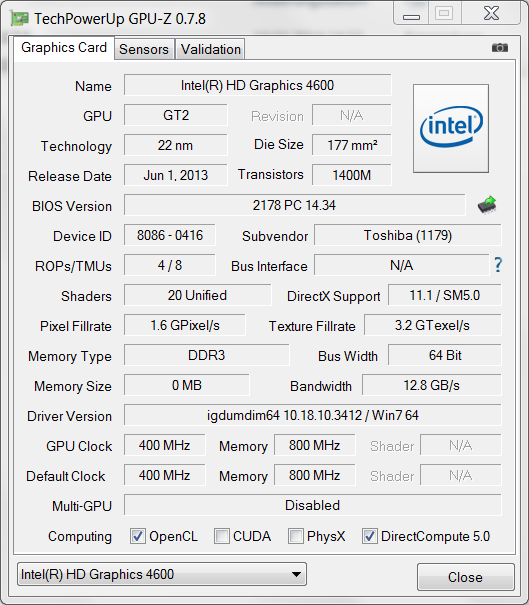This screenshot has width=529, height=605.
Task: Click the Intel logo image
Action: pyautogui.click(x=451, y=128)
